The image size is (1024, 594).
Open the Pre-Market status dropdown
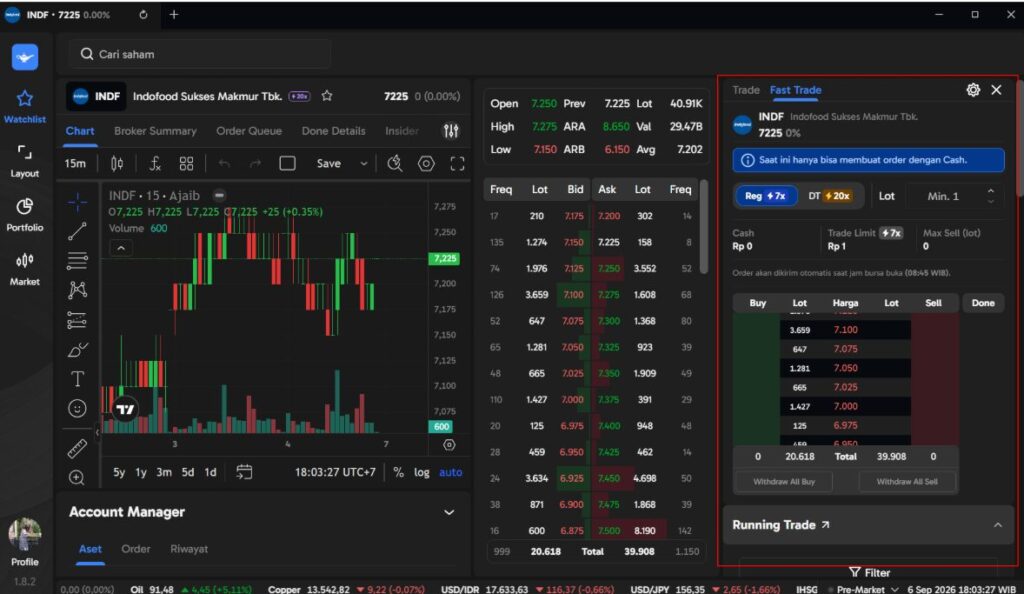click(x=867, y=589)
